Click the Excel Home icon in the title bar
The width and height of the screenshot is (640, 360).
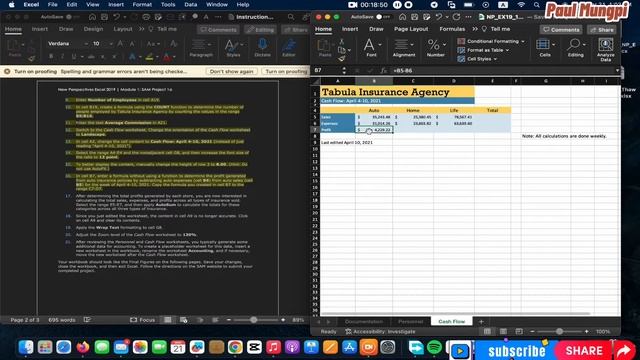coord(402,17)
